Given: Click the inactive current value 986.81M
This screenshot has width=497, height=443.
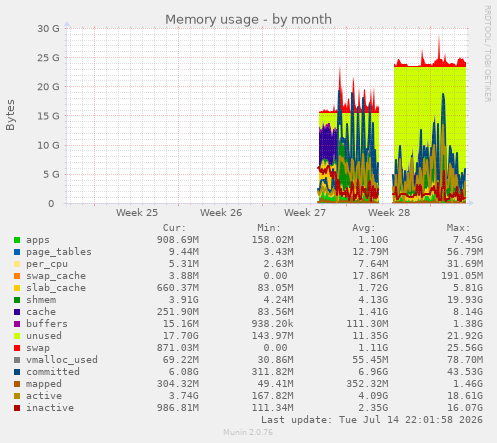Looking at the screenshot, I should click(178, 408).
